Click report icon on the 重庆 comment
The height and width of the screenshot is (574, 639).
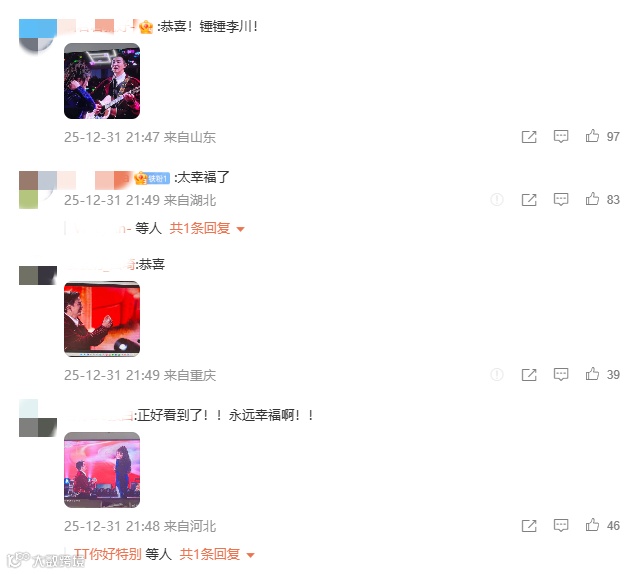pyautogui.click(x=497, y=374)
